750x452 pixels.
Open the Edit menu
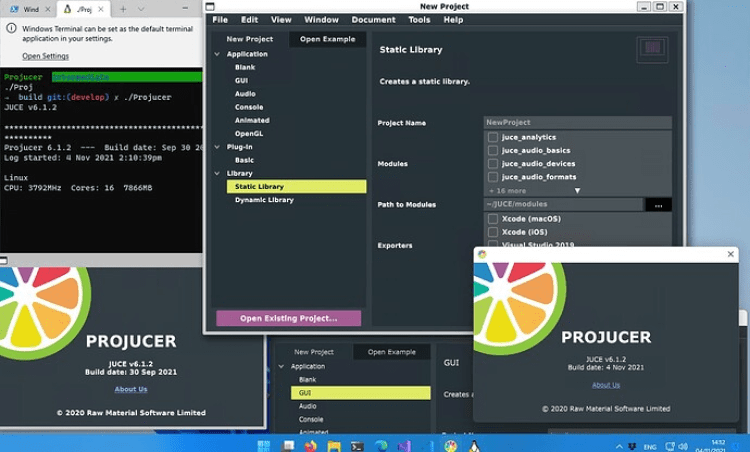pos(249,20)
